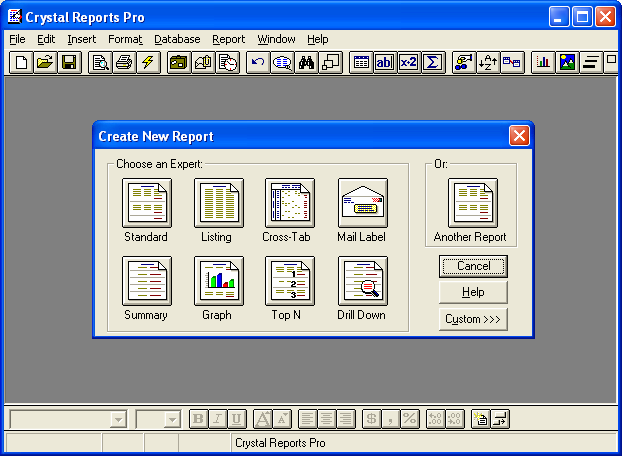
Task: Click the Insert line toolbar icon
Action: click(x=591, y=63)
